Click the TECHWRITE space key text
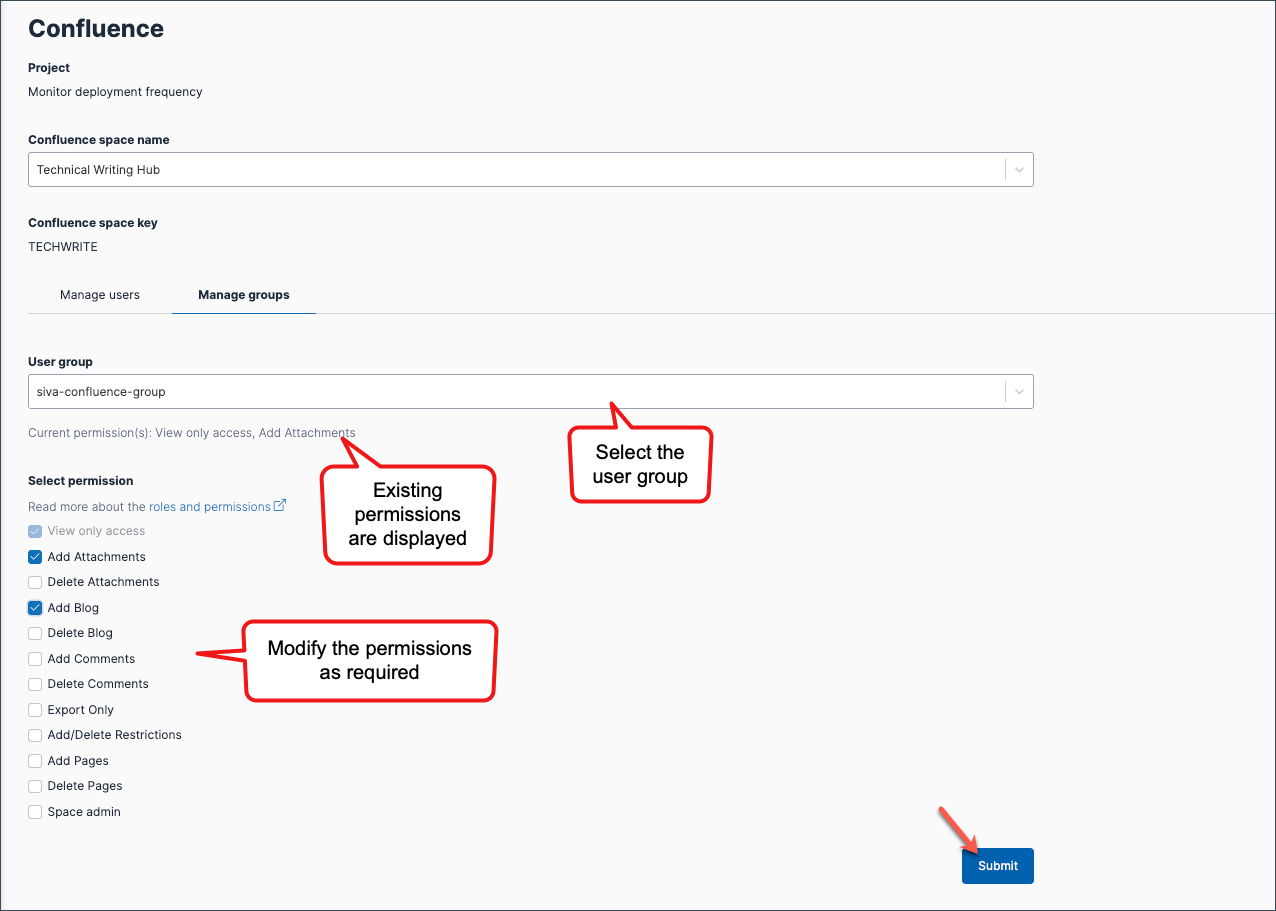1276x911 pixels. click(x=63, y=247)
